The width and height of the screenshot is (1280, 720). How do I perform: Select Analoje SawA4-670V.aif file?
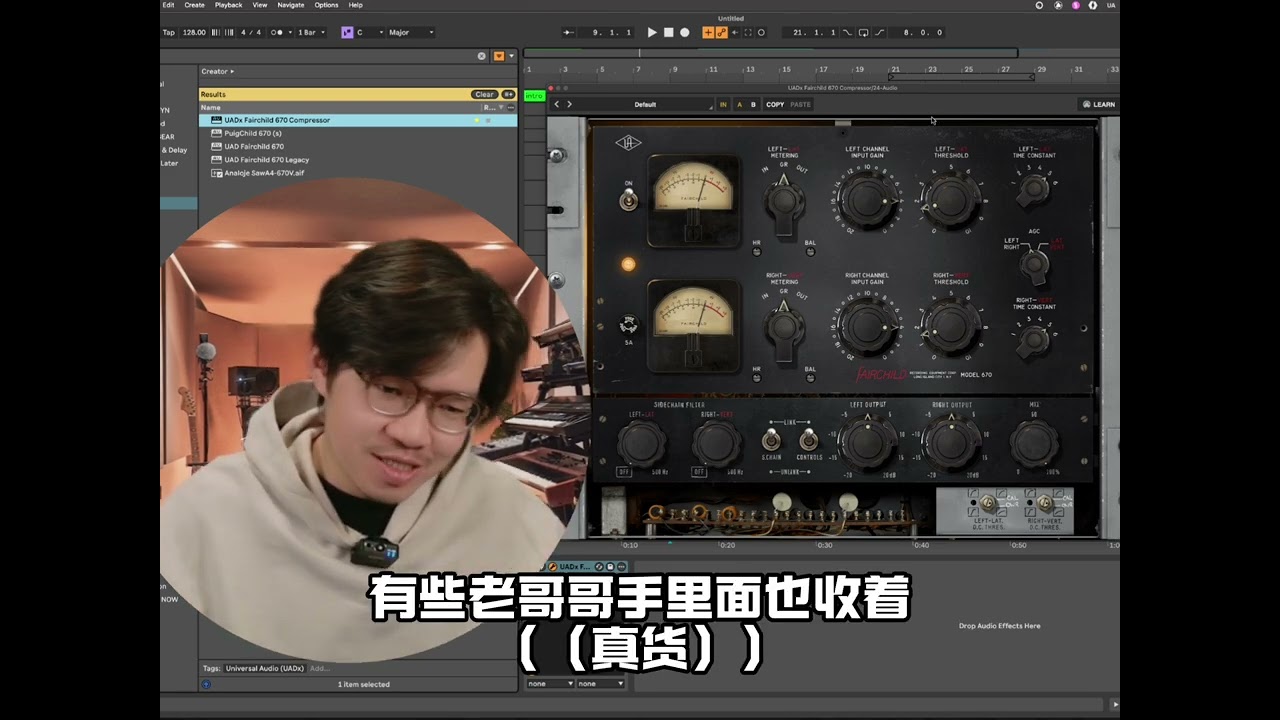pyautogui.click(x=358, y=172)
